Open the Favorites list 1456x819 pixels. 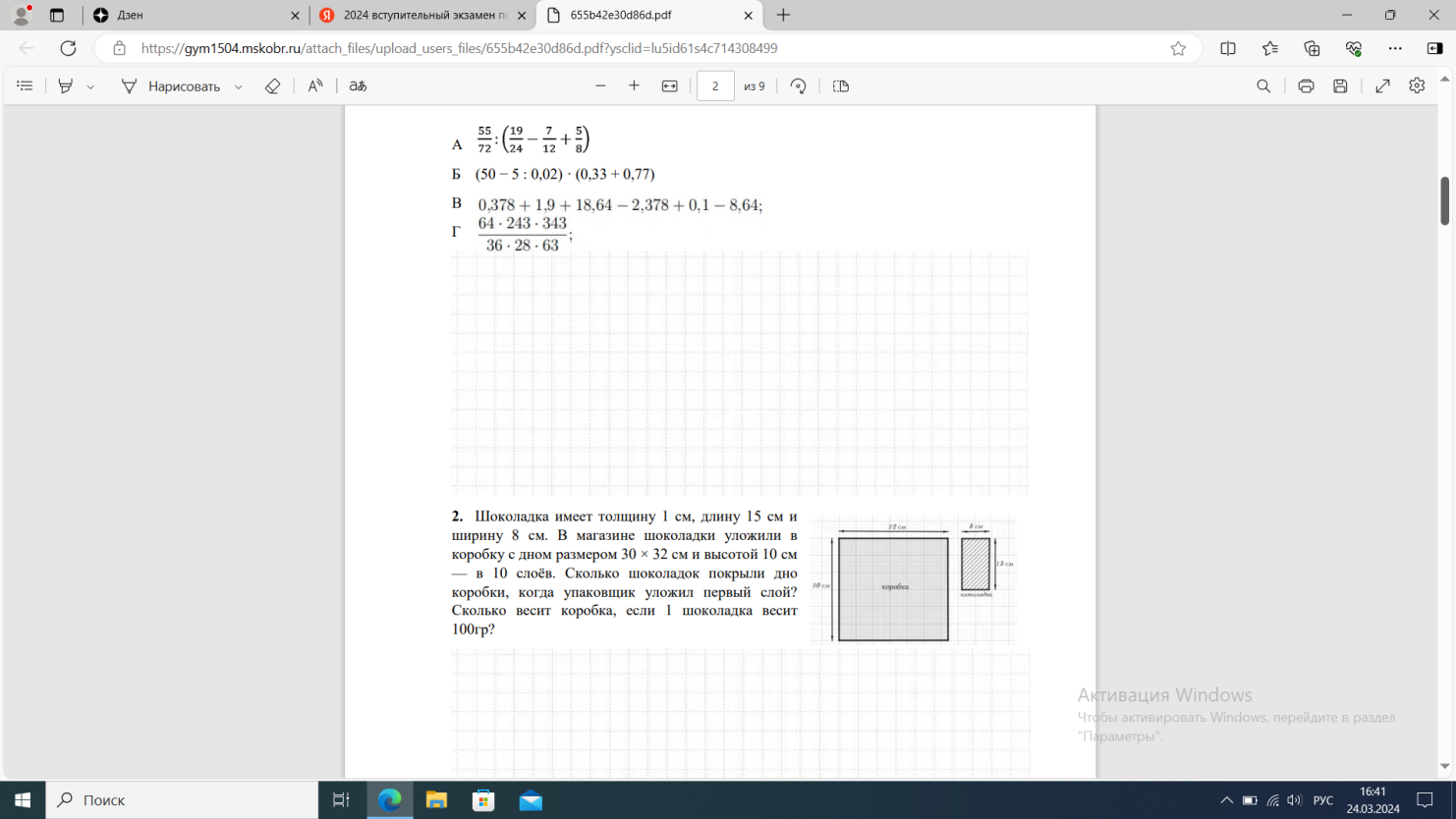(x=1270, y=48)
